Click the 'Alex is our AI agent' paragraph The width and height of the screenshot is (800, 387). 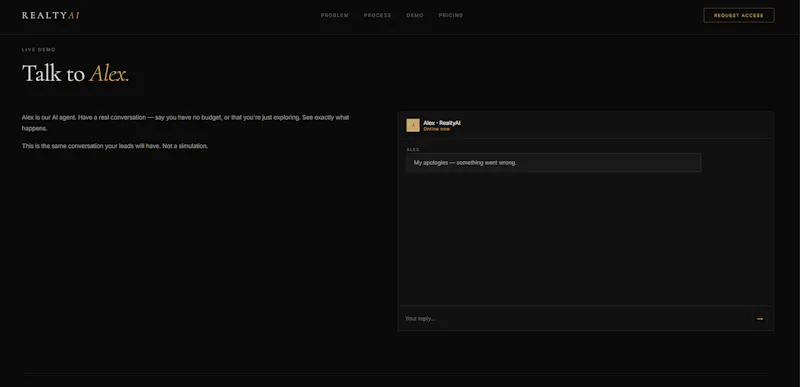(185, 123)
